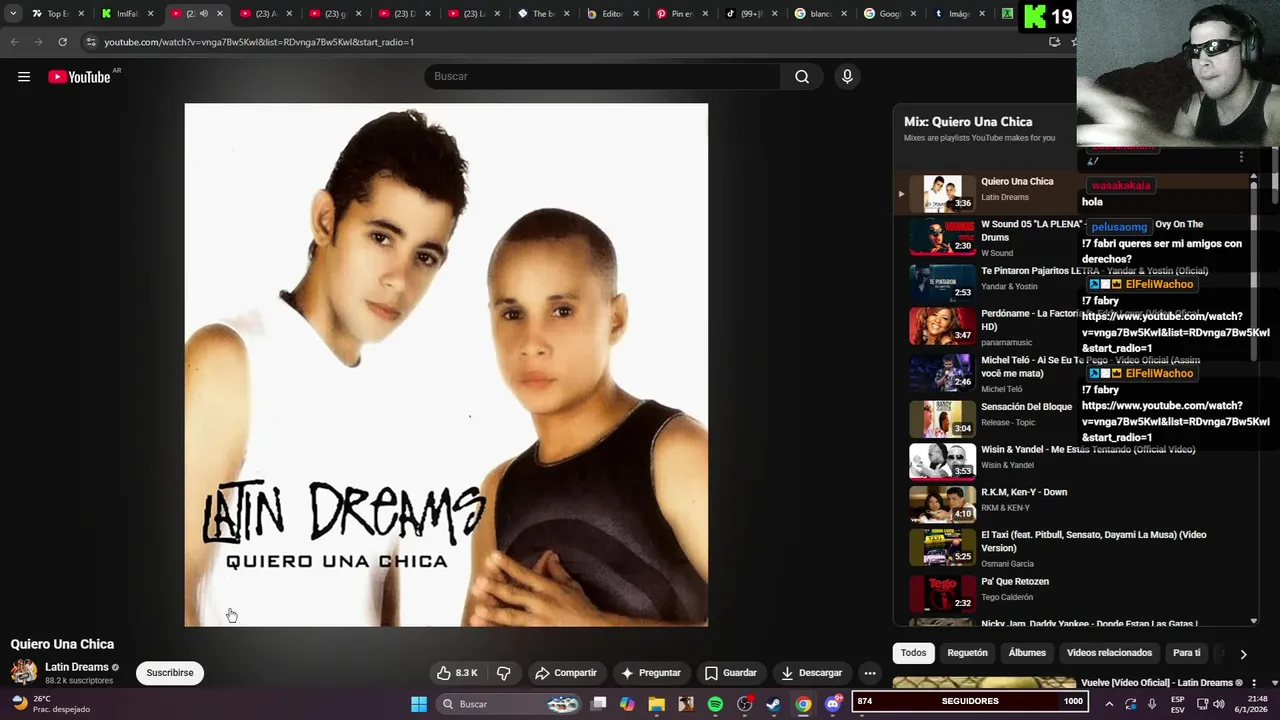Reload the page in browser toolbar

coord(62,42)
